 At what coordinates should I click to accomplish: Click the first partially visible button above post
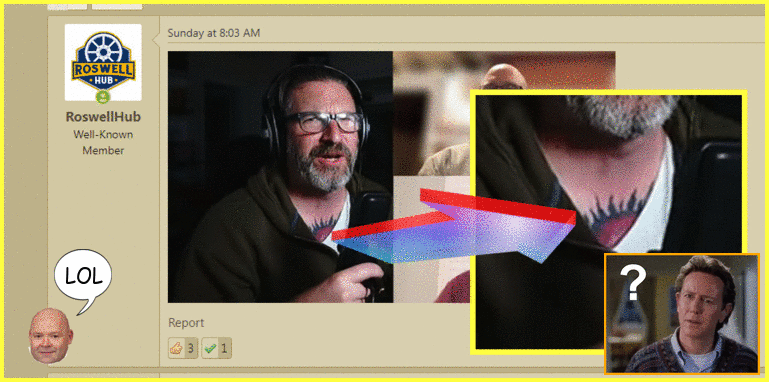(x=67, y=5)
